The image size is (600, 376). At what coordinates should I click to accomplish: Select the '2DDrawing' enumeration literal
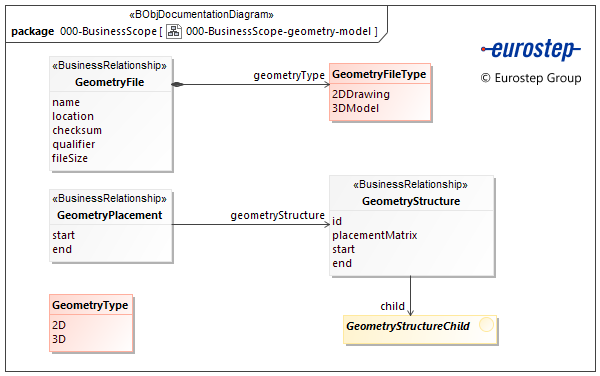tap(361, 94)
